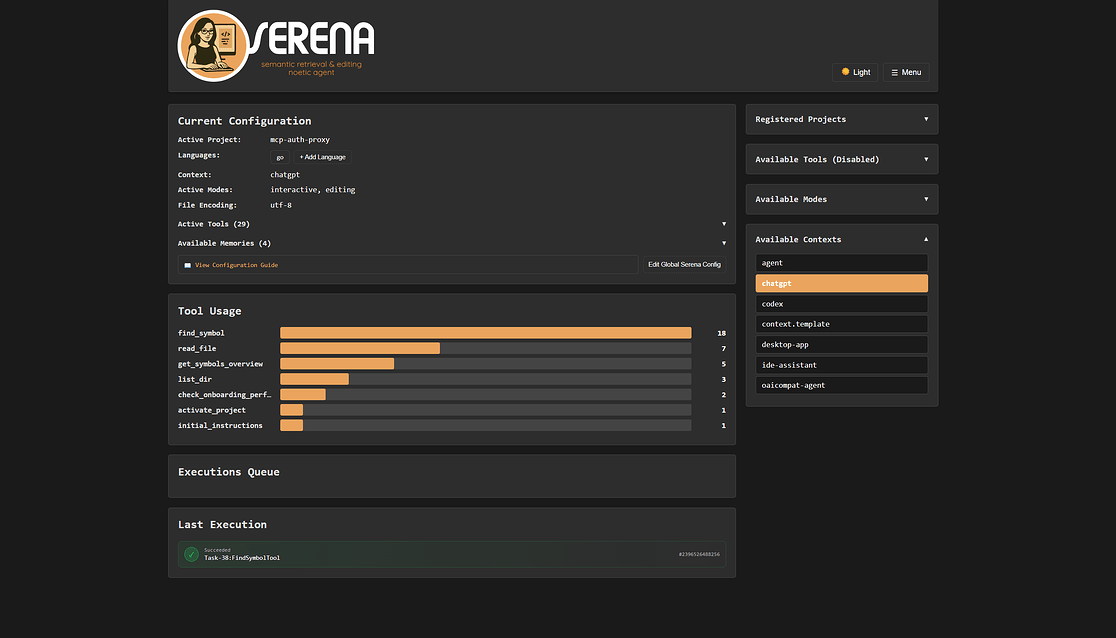The width and height of the screenshot is (1116, 638).
Task: Select the ide-assistant context
Action: (x=842, y=365)
